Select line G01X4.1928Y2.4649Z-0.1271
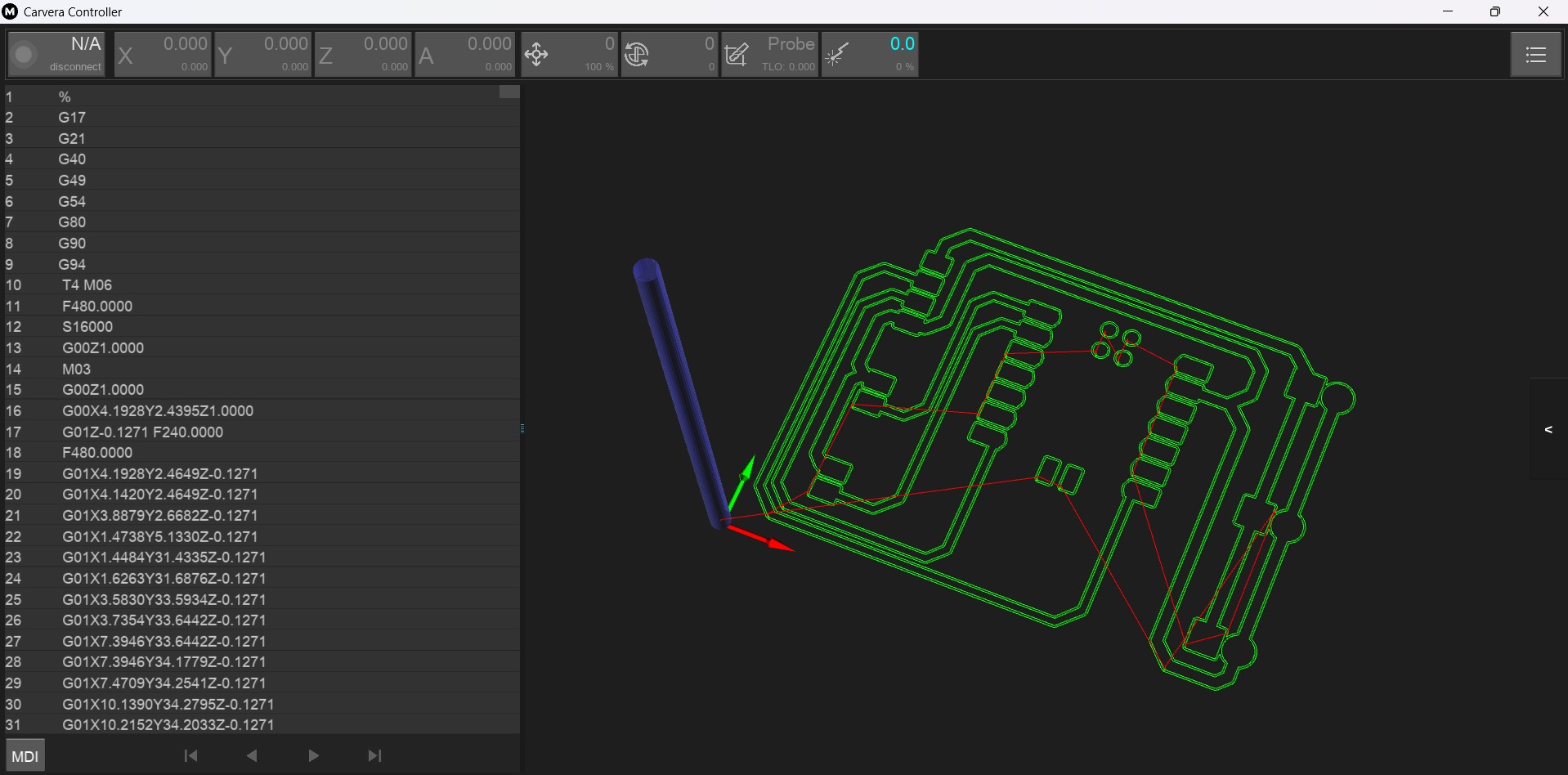This screenshot has height=775, width=1568. (262, 473)
